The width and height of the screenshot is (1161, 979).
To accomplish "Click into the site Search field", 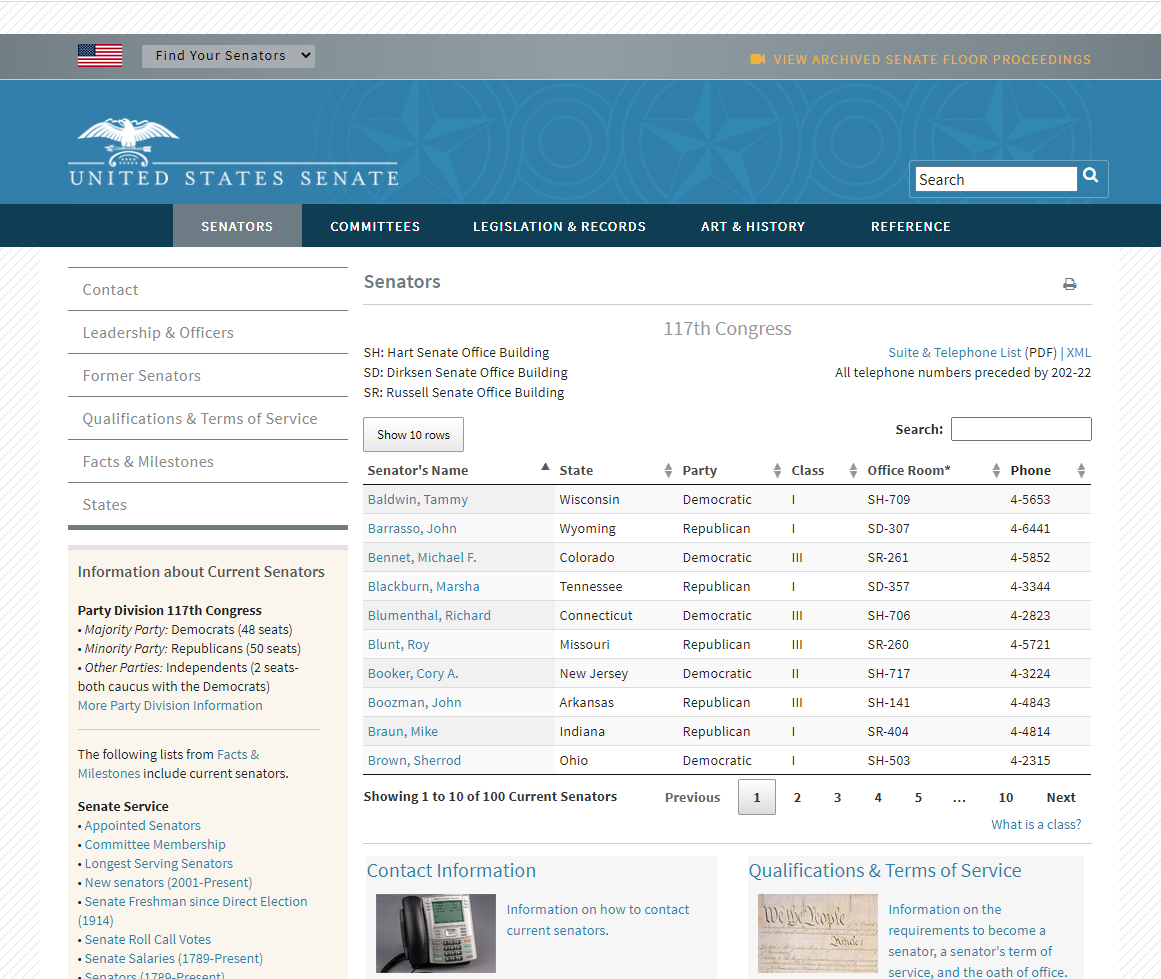I will click(x=996, y=179).
